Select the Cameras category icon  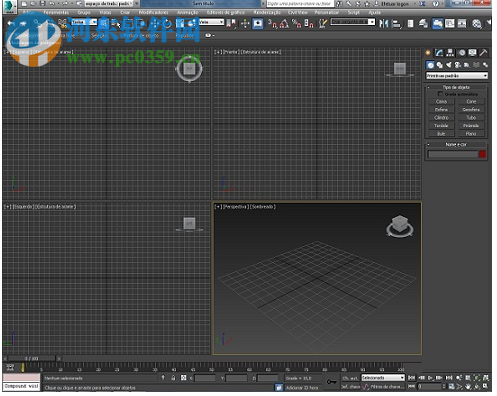458,65
